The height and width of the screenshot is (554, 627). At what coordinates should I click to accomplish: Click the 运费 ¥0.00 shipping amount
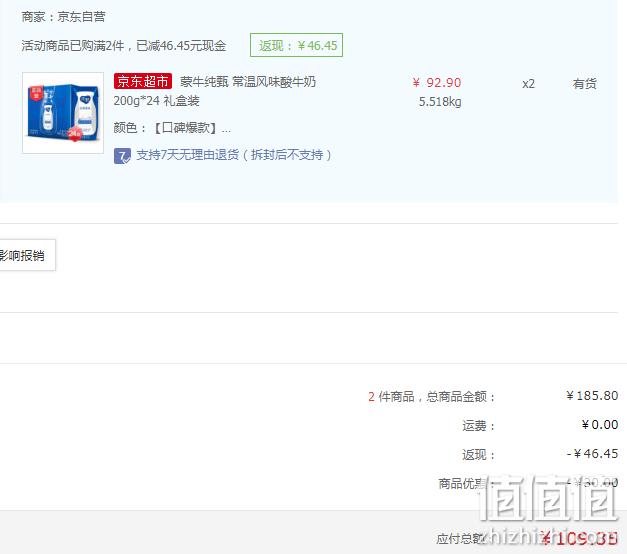(x=600, y=424)
